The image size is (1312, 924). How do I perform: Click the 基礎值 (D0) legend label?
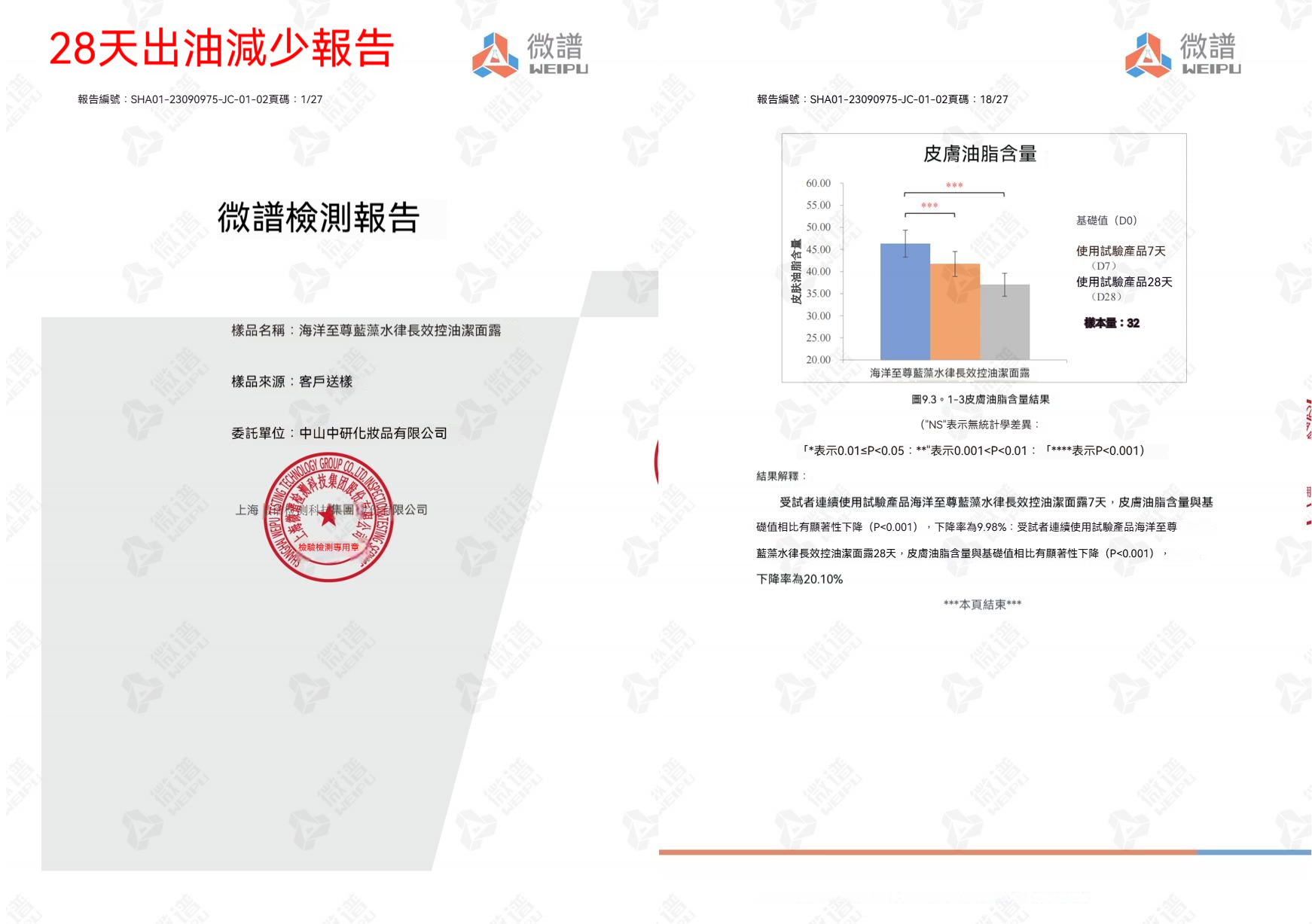click(x=1106, y=221)
